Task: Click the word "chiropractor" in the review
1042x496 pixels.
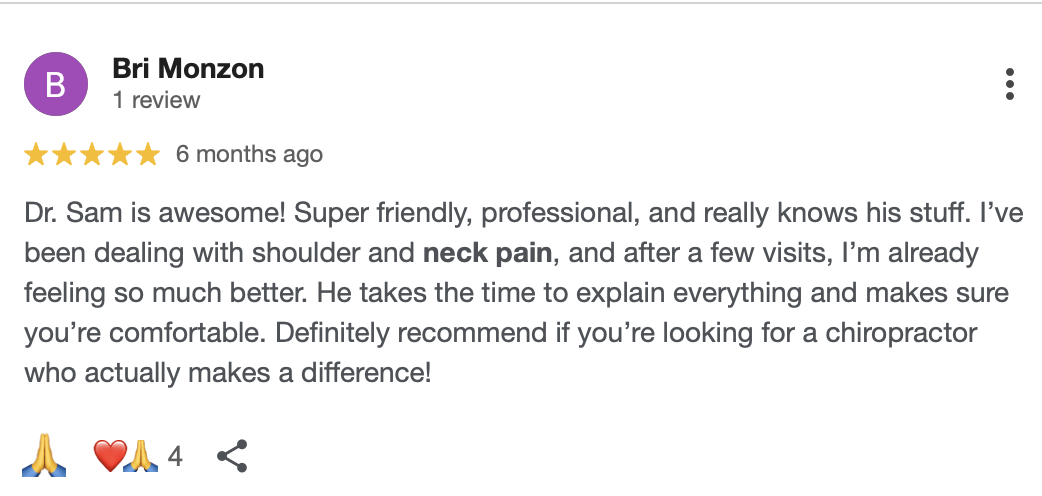Action: [x=900, y=333]
